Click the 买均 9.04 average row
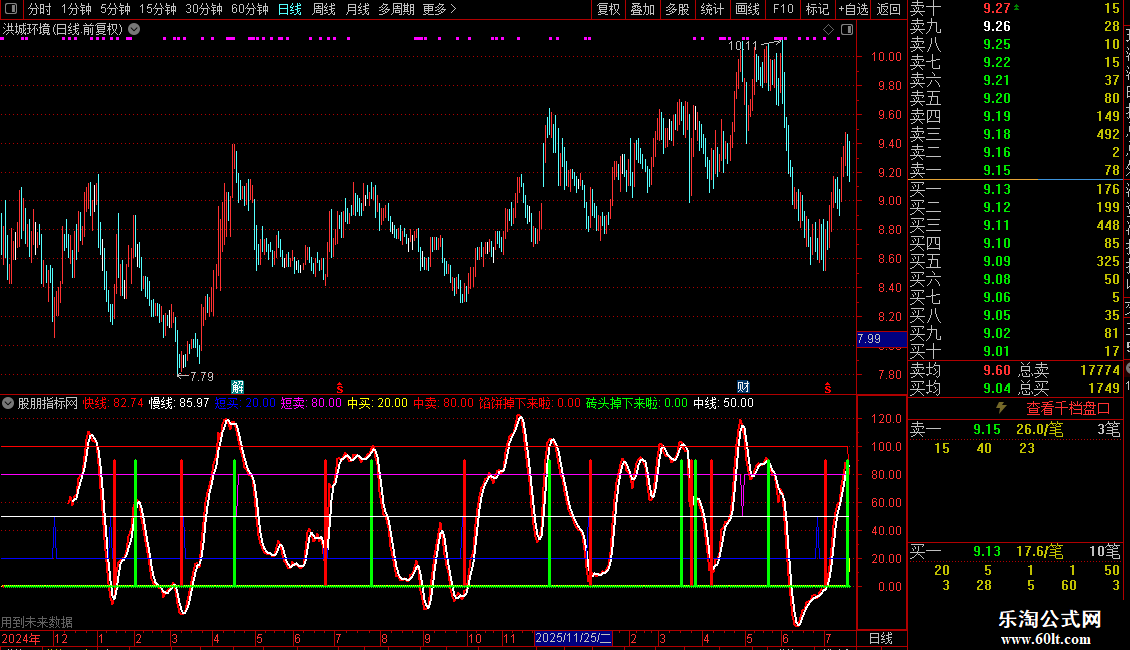The width and height of the screenshot is (1130, 650). 960,388
